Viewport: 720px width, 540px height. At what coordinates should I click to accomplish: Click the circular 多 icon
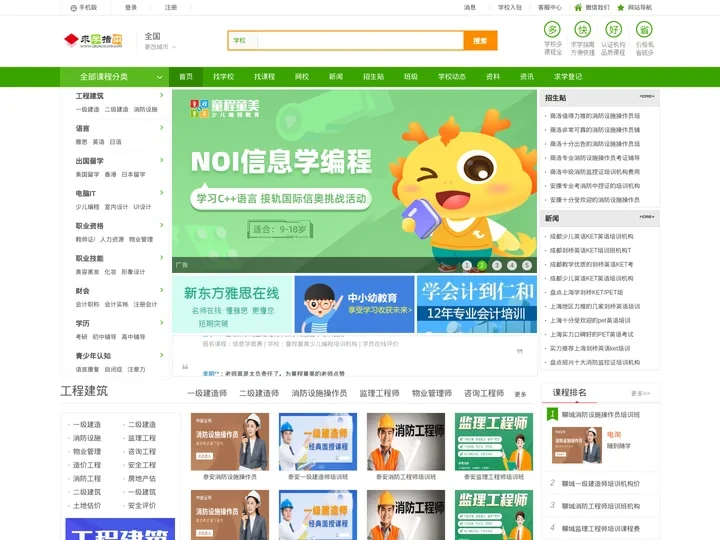(x=552, y=30)
